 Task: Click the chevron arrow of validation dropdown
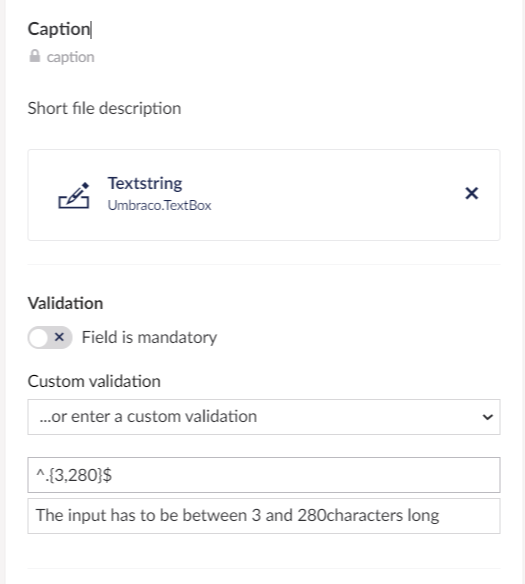point(487,417)
